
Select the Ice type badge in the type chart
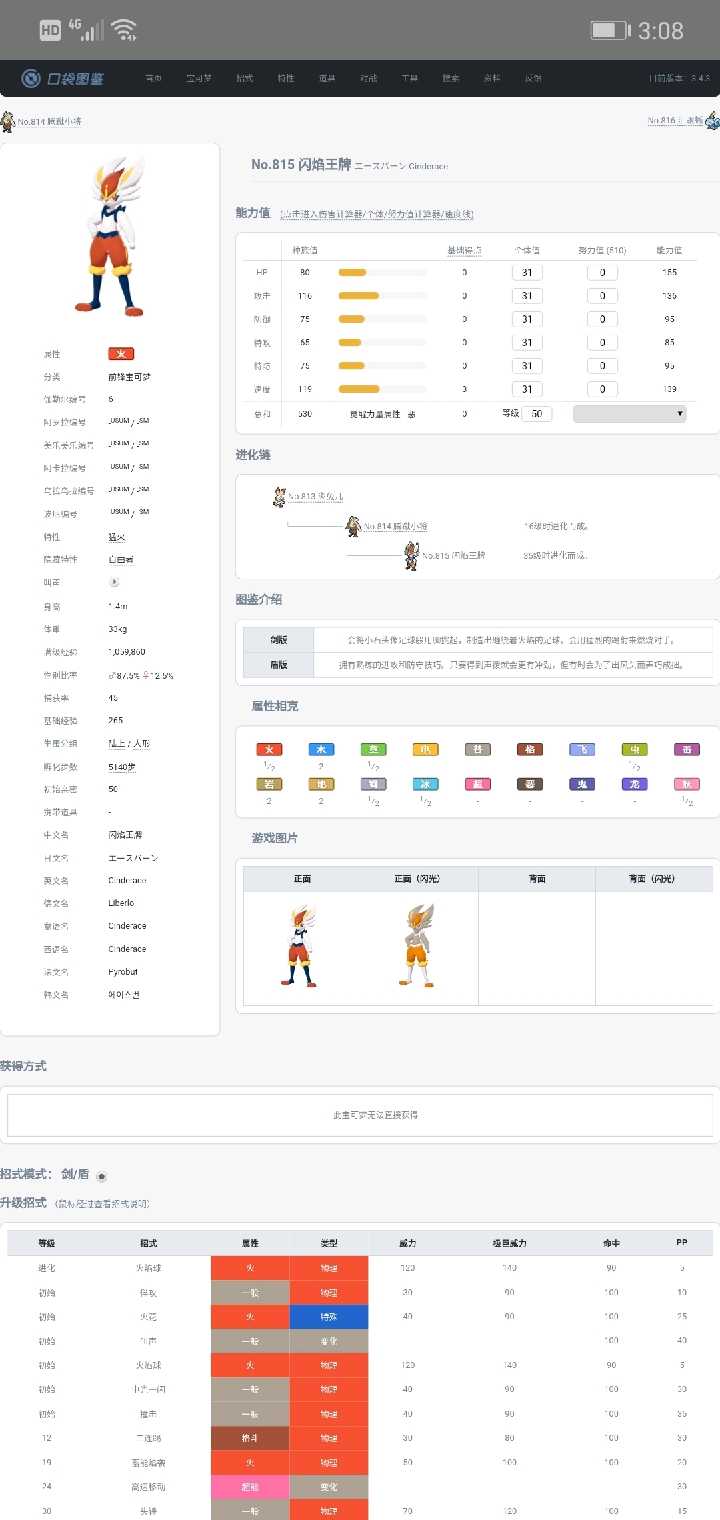pos(426,784)
